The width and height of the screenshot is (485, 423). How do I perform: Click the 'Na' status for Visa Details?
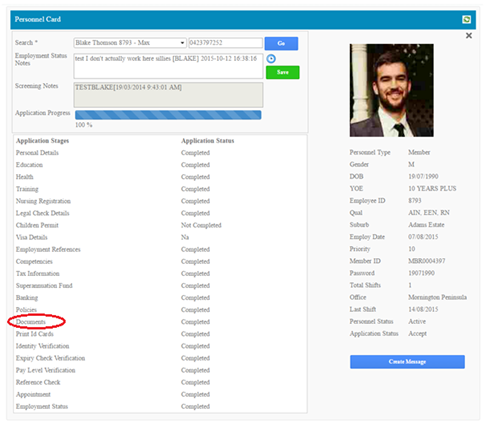pos(185,237)
